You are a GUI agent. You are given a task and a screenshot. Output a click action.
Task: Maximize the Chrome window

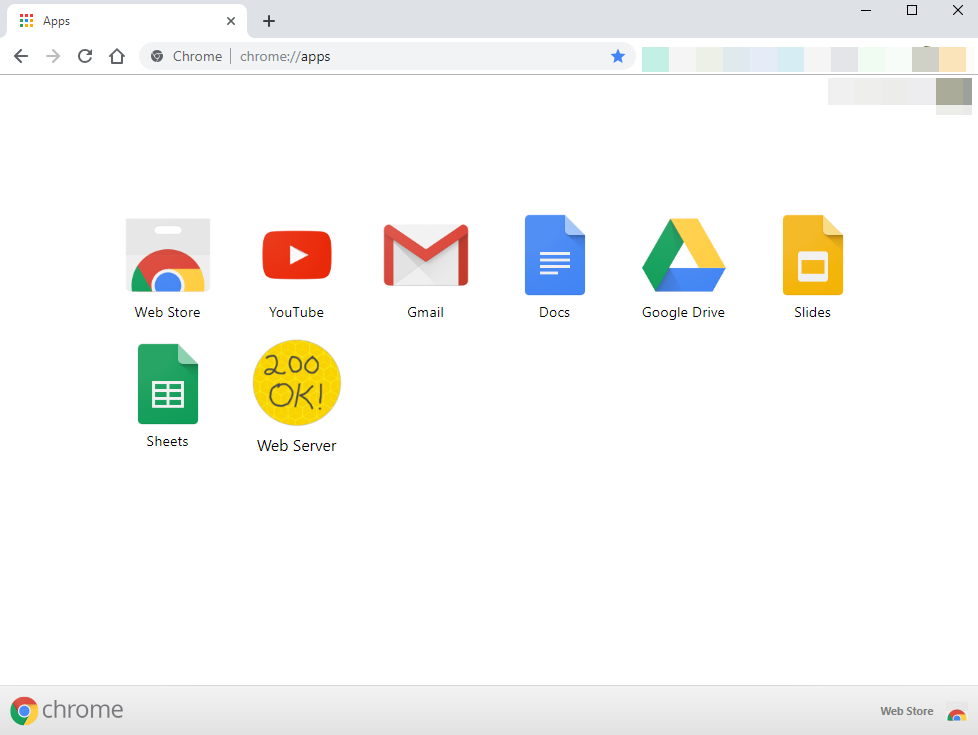(x=912, y=10)
